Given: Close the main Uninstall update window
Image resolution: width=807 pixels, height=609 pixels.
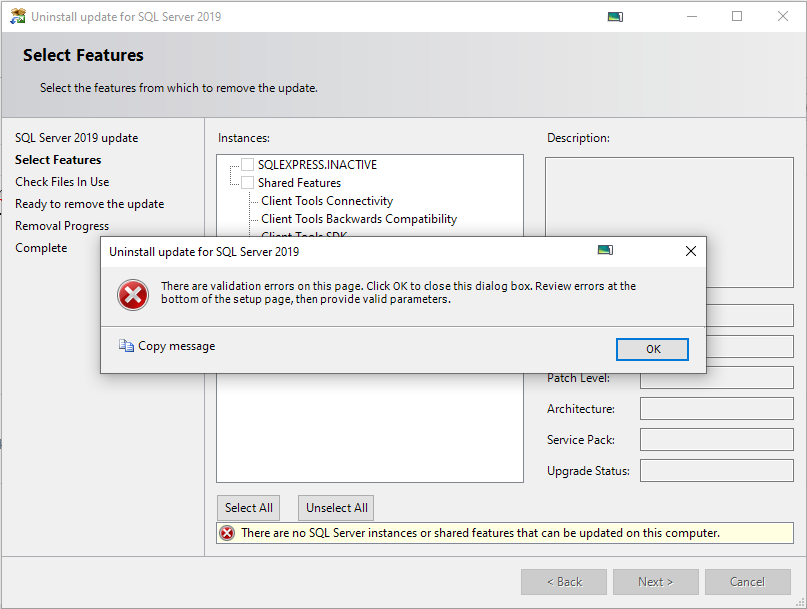Looking at the screenshot, I should click(x=783, y=16).
